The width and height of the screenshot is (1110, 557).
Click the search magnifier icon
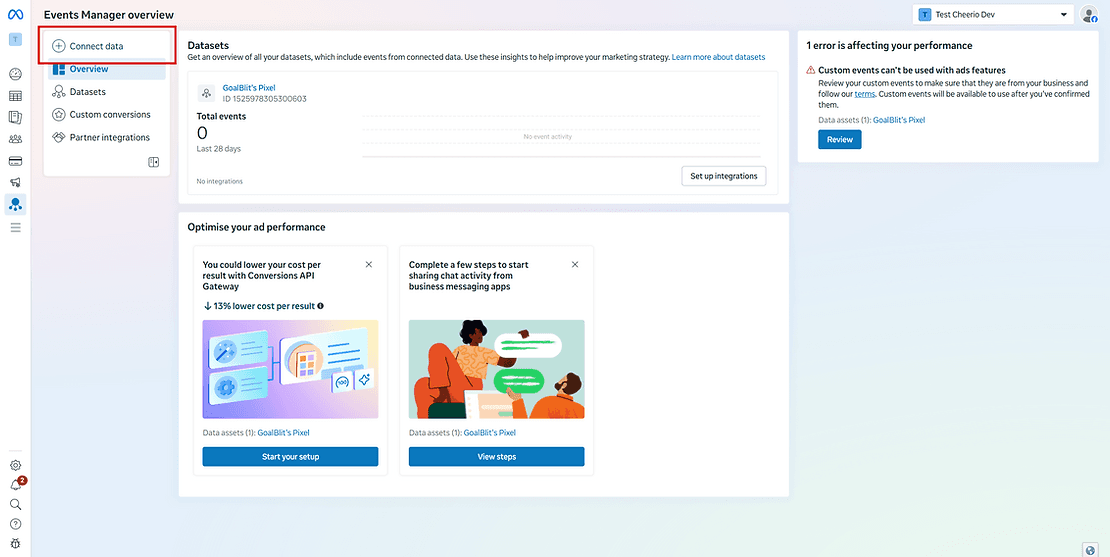pos(15,504)
